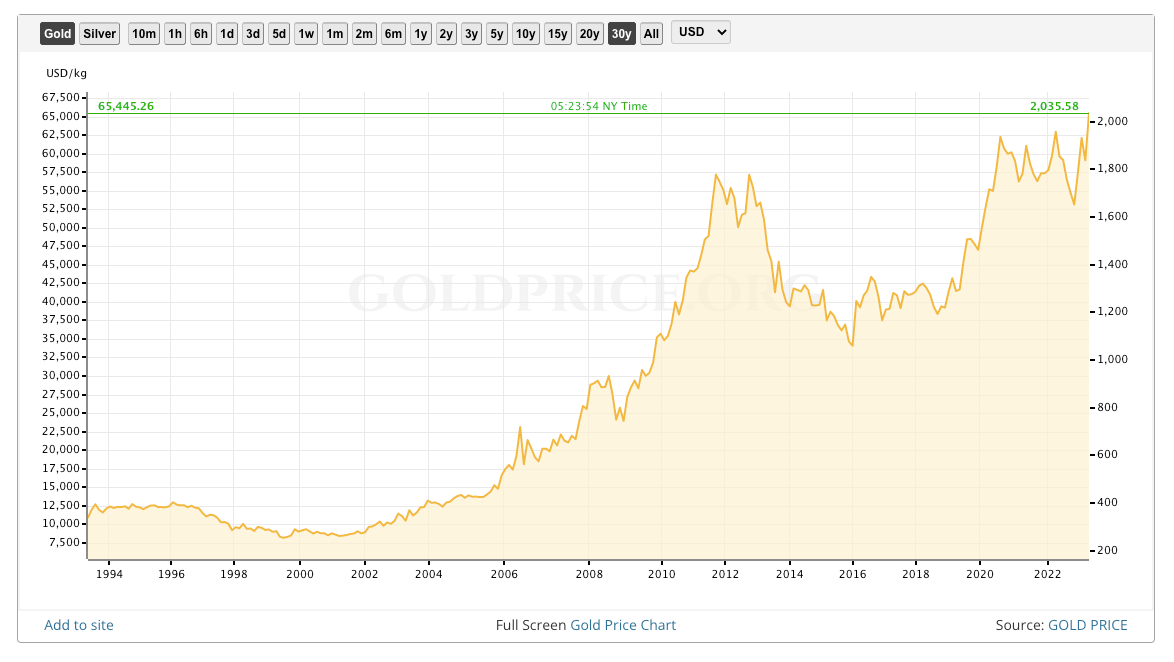Pick the 1m time range
Viewport: 1174px width, 662px height.
coord(334,34)
